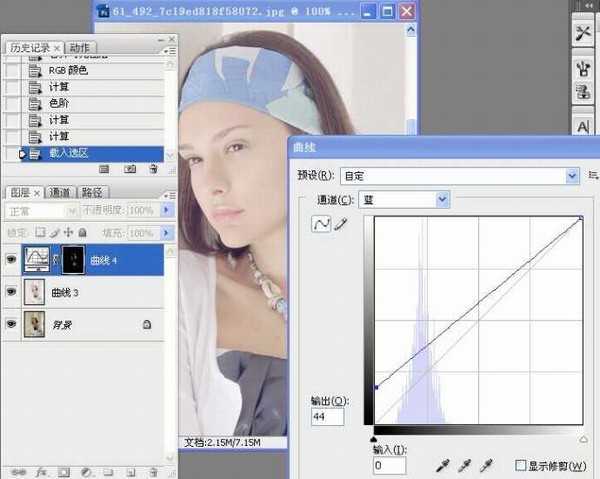Open the layer blend mode dropdown
Image resolution: width=600 pixels, height=479 pixels.
click(x=42, y=211)
